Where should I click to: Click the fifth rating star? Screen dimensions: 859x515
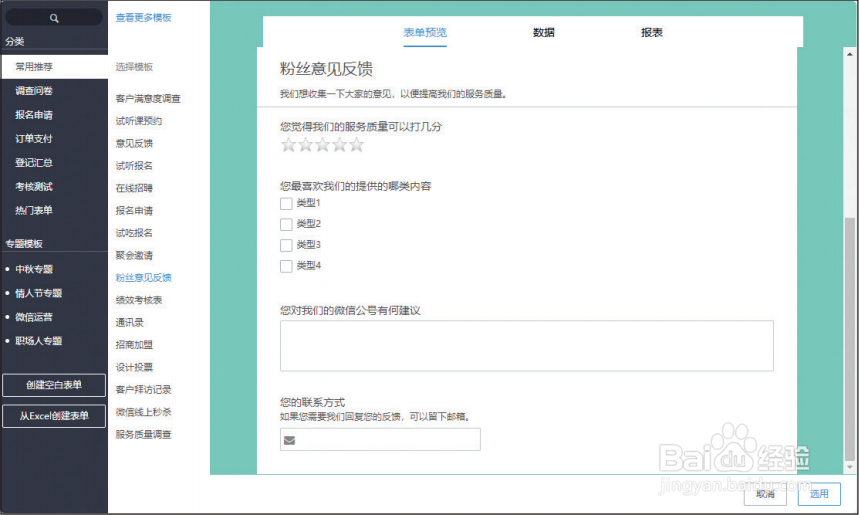357,145
